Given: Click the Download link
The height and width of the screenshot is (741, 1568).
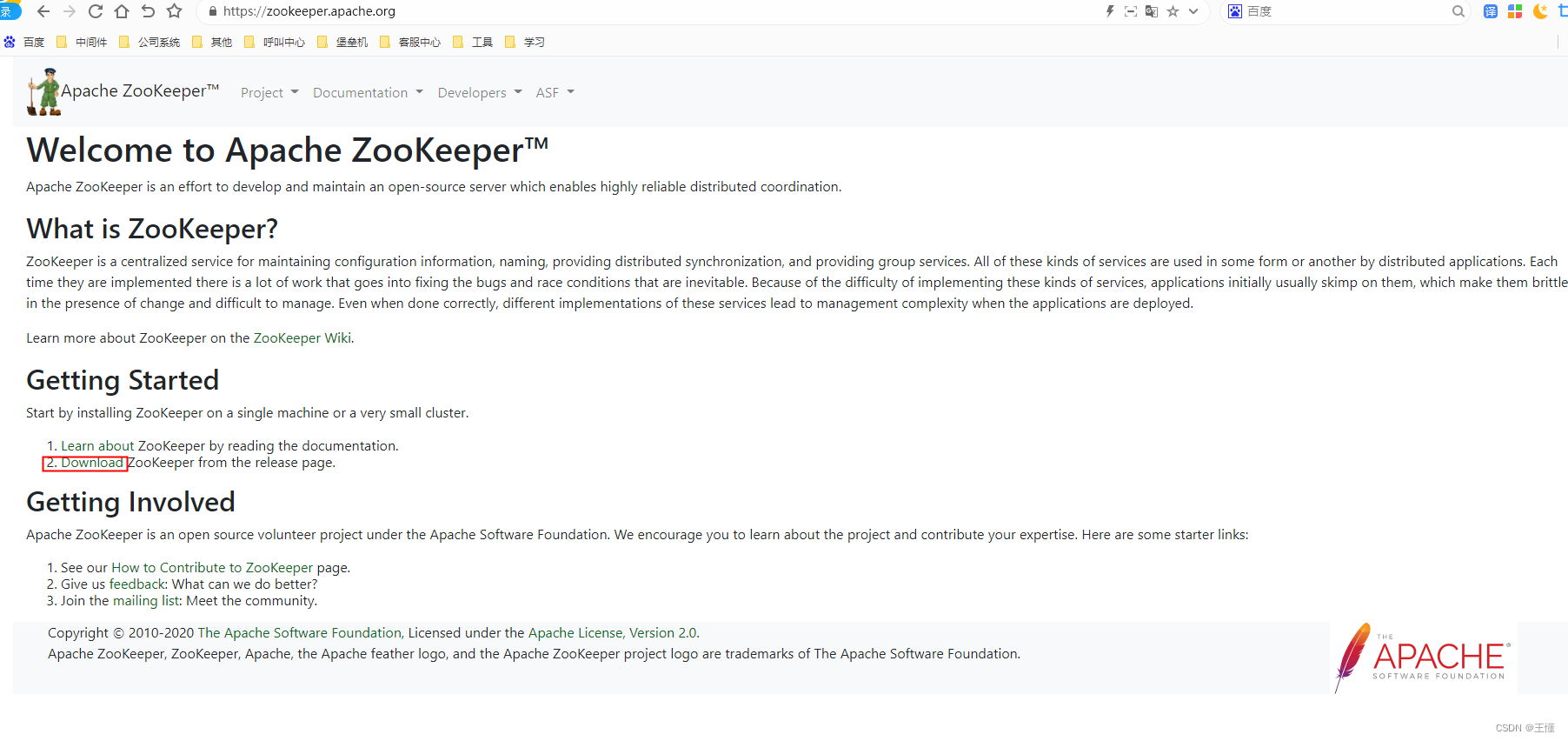Looking at the screenshot, I should 91,463.
